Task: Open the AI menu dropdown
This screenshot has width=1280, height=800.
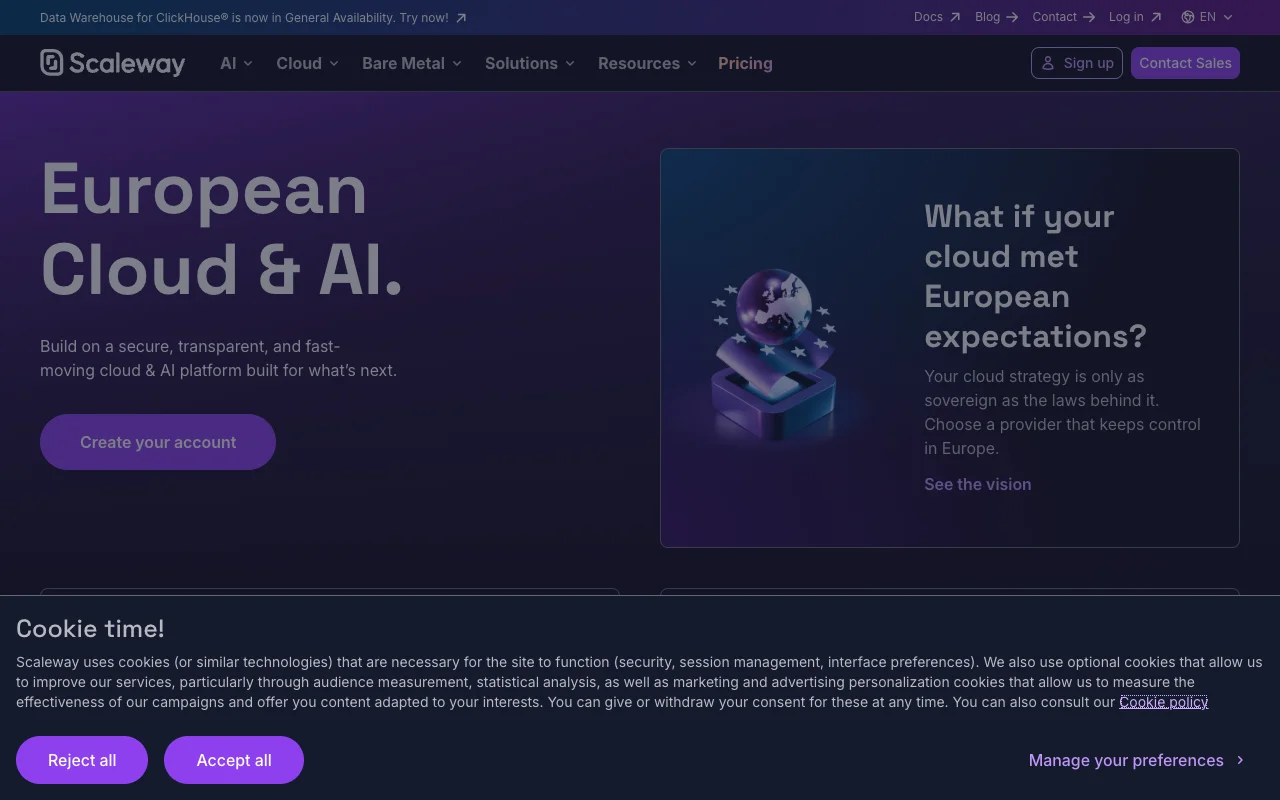Action: [x=236, y=63]
